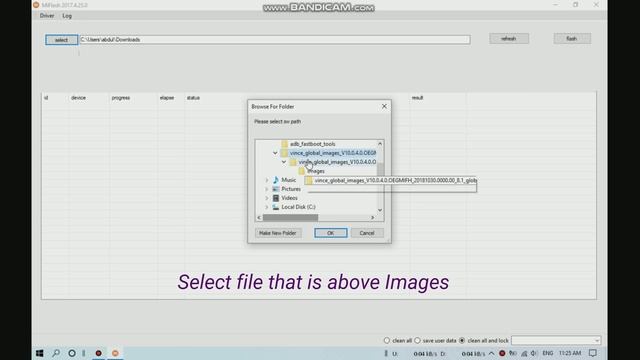The width and height of the screenshot is (640, 360).
Task: Select the clean all and lock option
Action: (462, 340)
